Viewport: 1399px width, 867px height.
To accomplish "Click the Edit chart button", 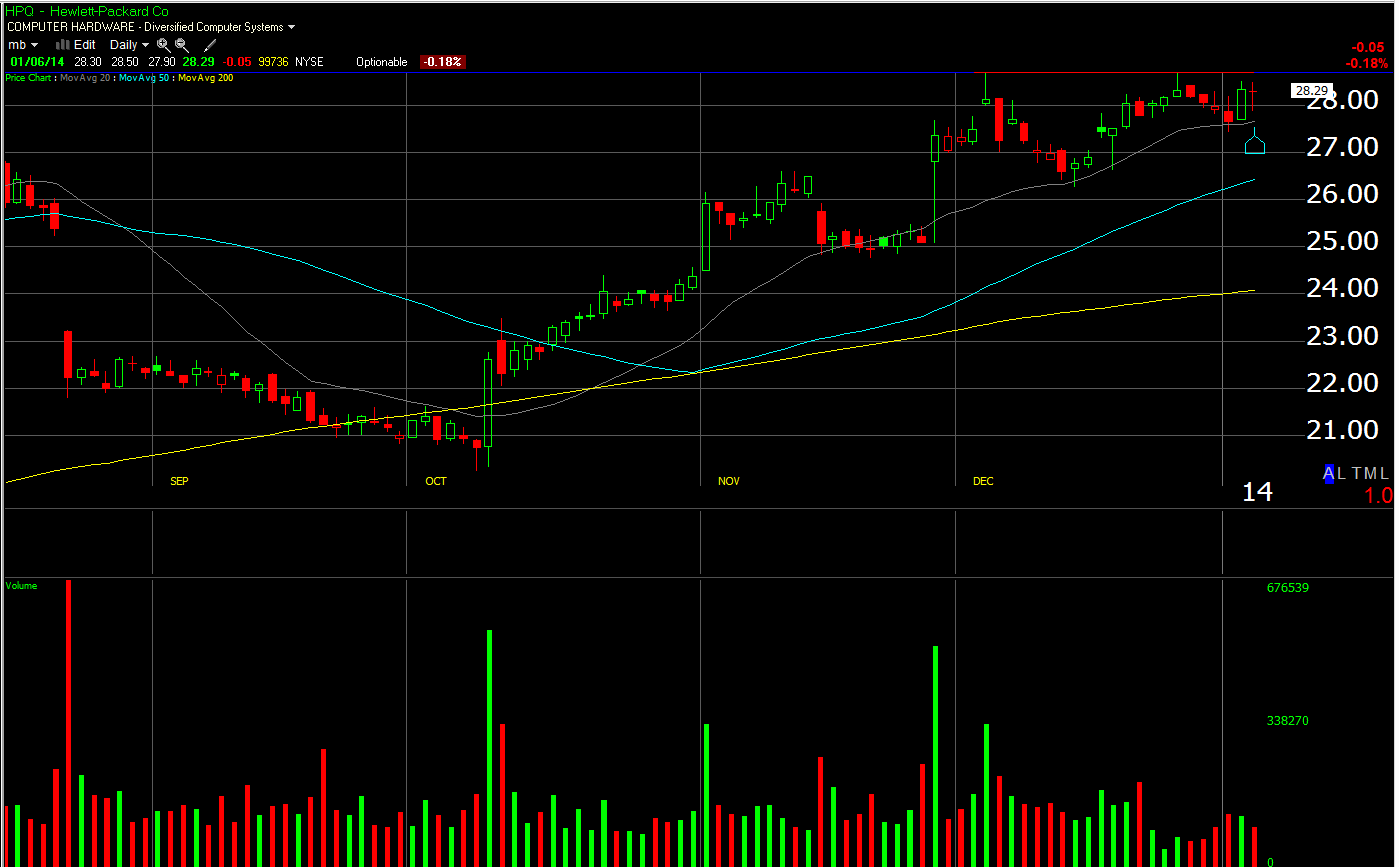I will click(x=85, y=45).
